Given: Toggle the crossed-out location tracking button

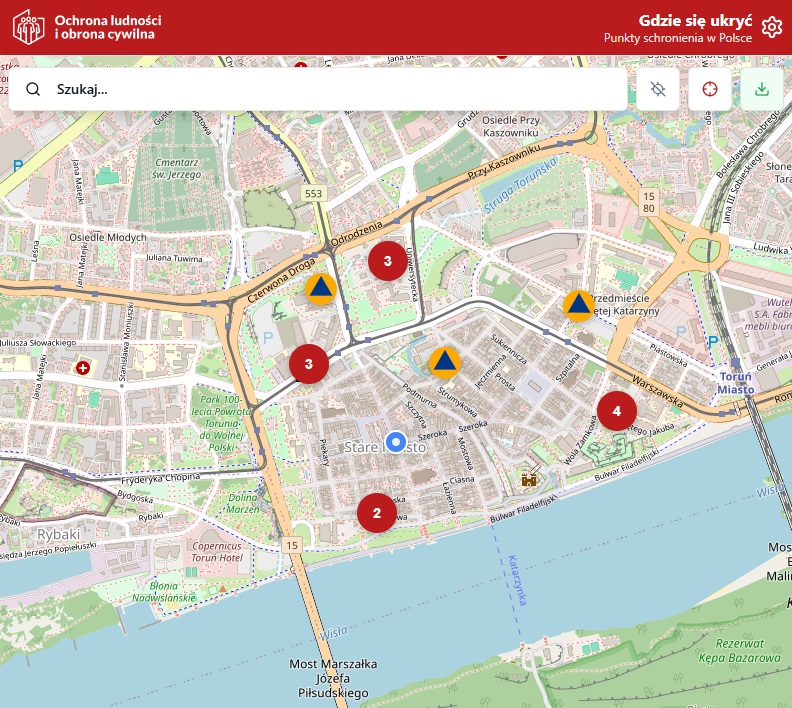Looking at the screenshot, I should 657,89.
